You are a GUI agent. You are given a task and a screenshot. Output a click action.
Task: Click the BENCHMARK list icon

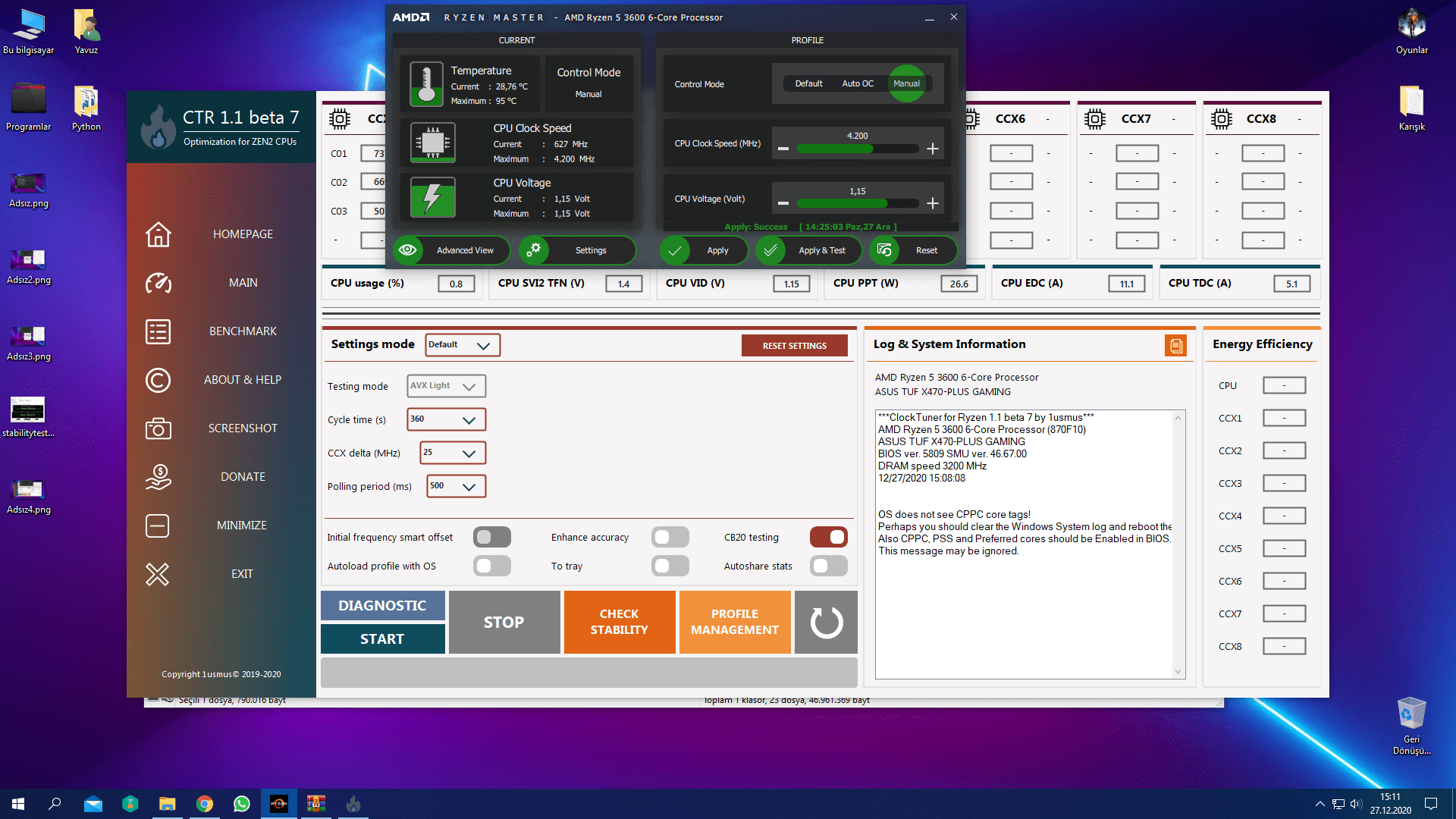(158, 331)
